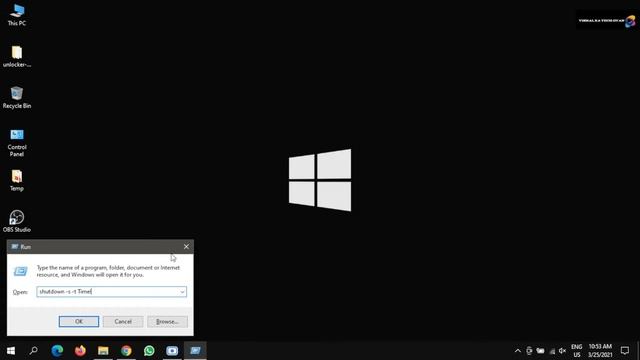
Task: Open This PC desktop icon
Action: point(17,15)
